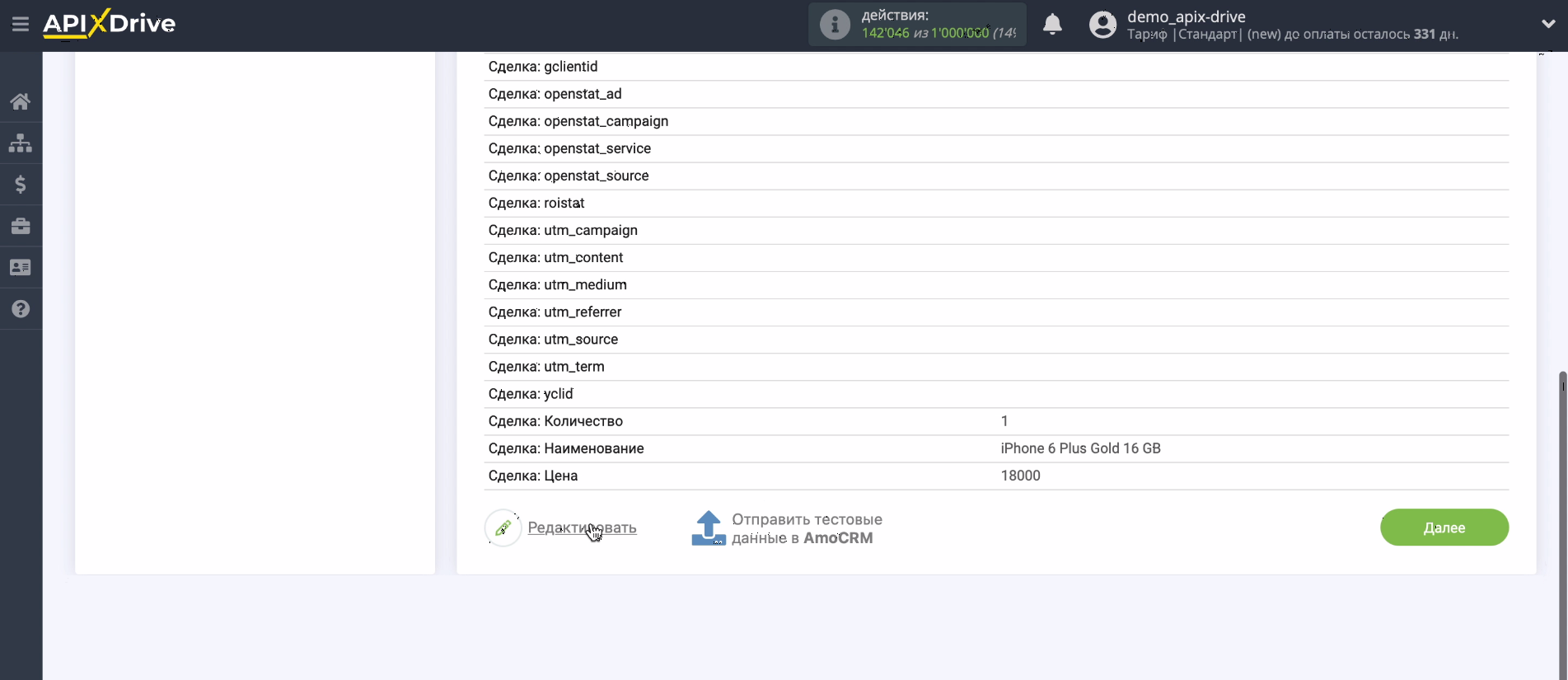Click the Сделка: Количество label
The height and width of the screenshot is (680, 1568).
click(x=555, y=421)
